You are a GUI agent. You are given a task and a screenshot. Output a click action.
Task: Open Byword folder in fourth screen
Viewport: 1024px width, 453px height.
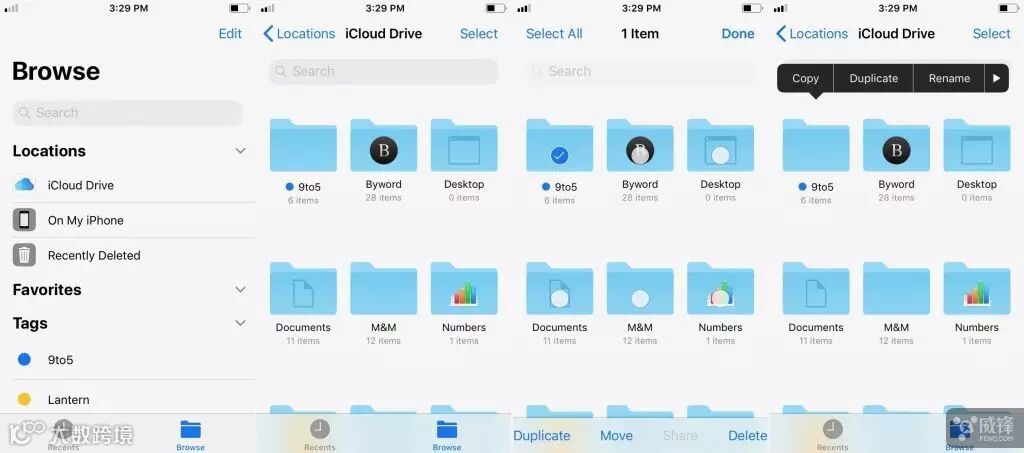coord(897,146)
